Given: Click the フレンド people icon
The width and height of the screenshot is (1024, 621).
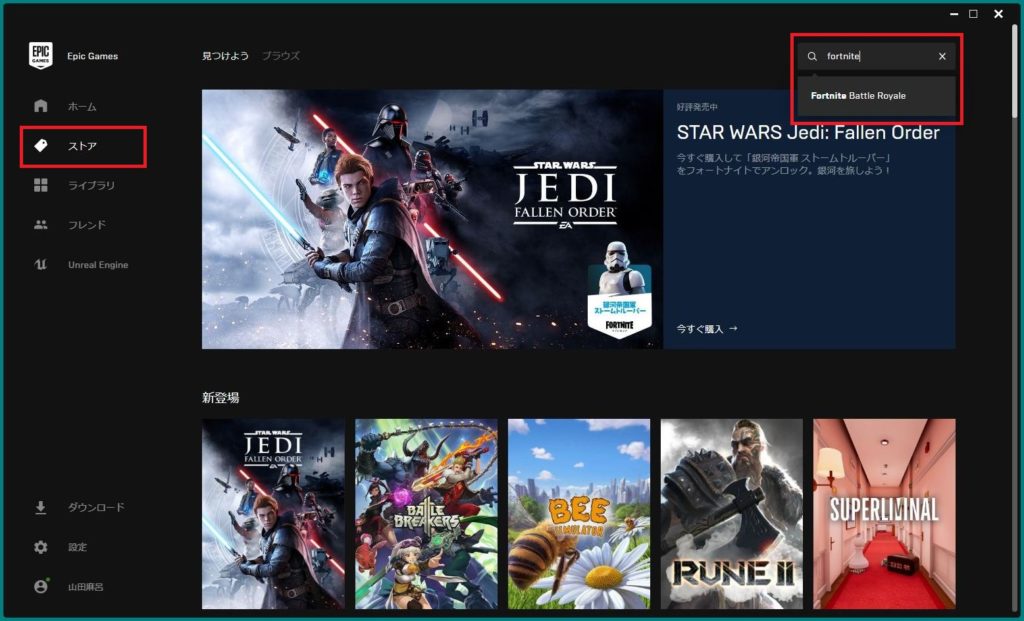Looking at the screenshot, I should (40, 225).
